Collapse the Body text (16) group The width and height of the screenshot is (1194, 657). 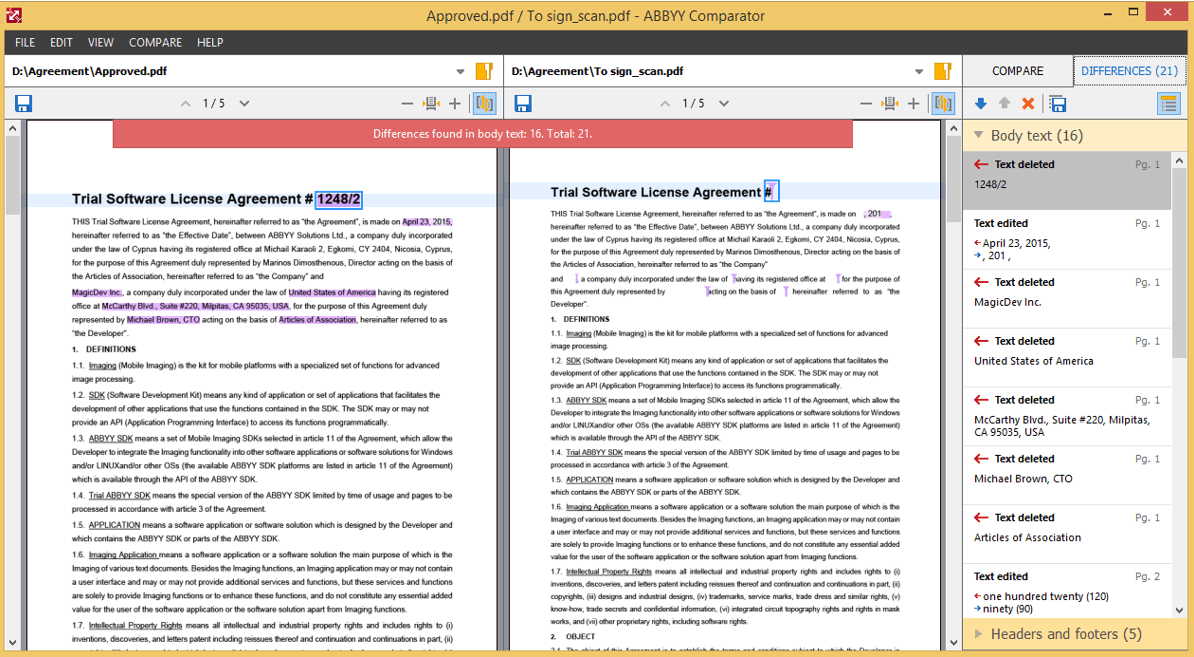1035,136
